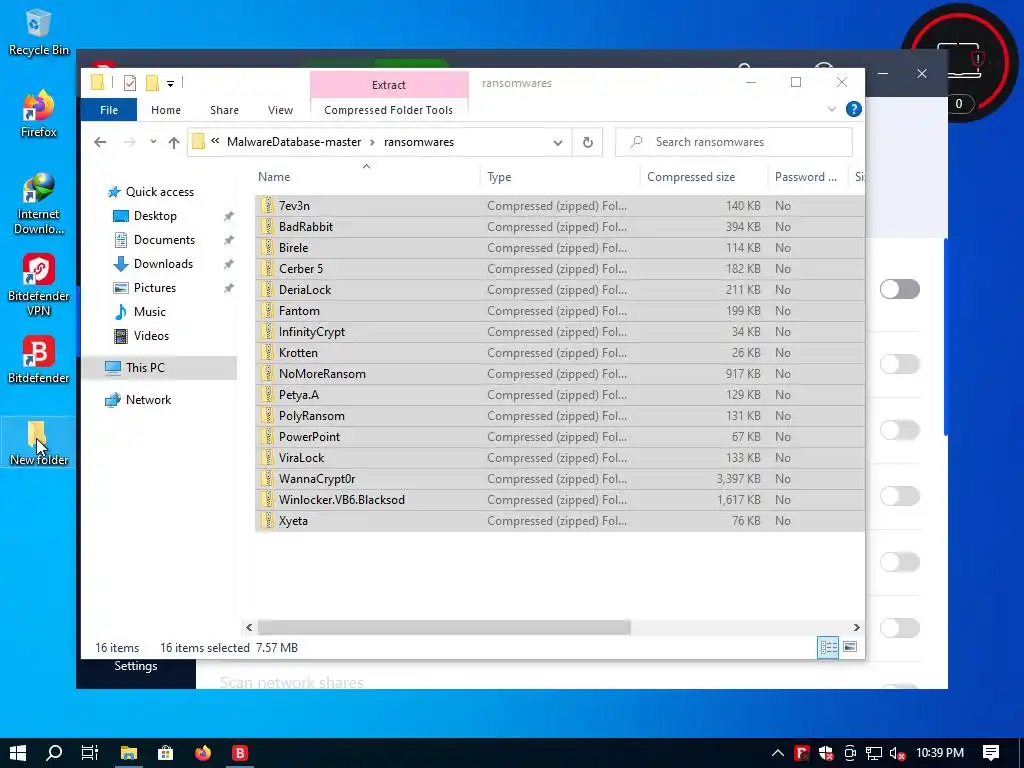Open Microsoft Store taskbar icon
The width and height of the screenshot is (1024, 768).
tap(166, 753)
